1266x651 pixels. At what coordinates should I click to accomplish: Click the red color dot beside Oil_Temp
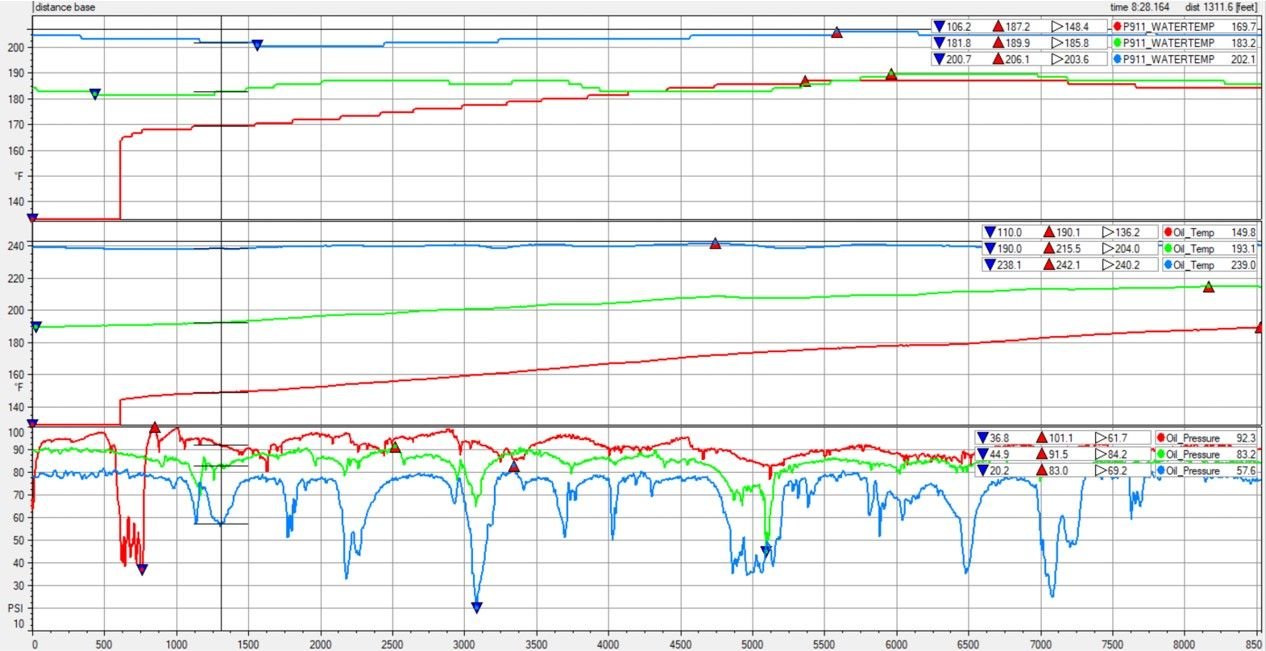click(1166, 232)
